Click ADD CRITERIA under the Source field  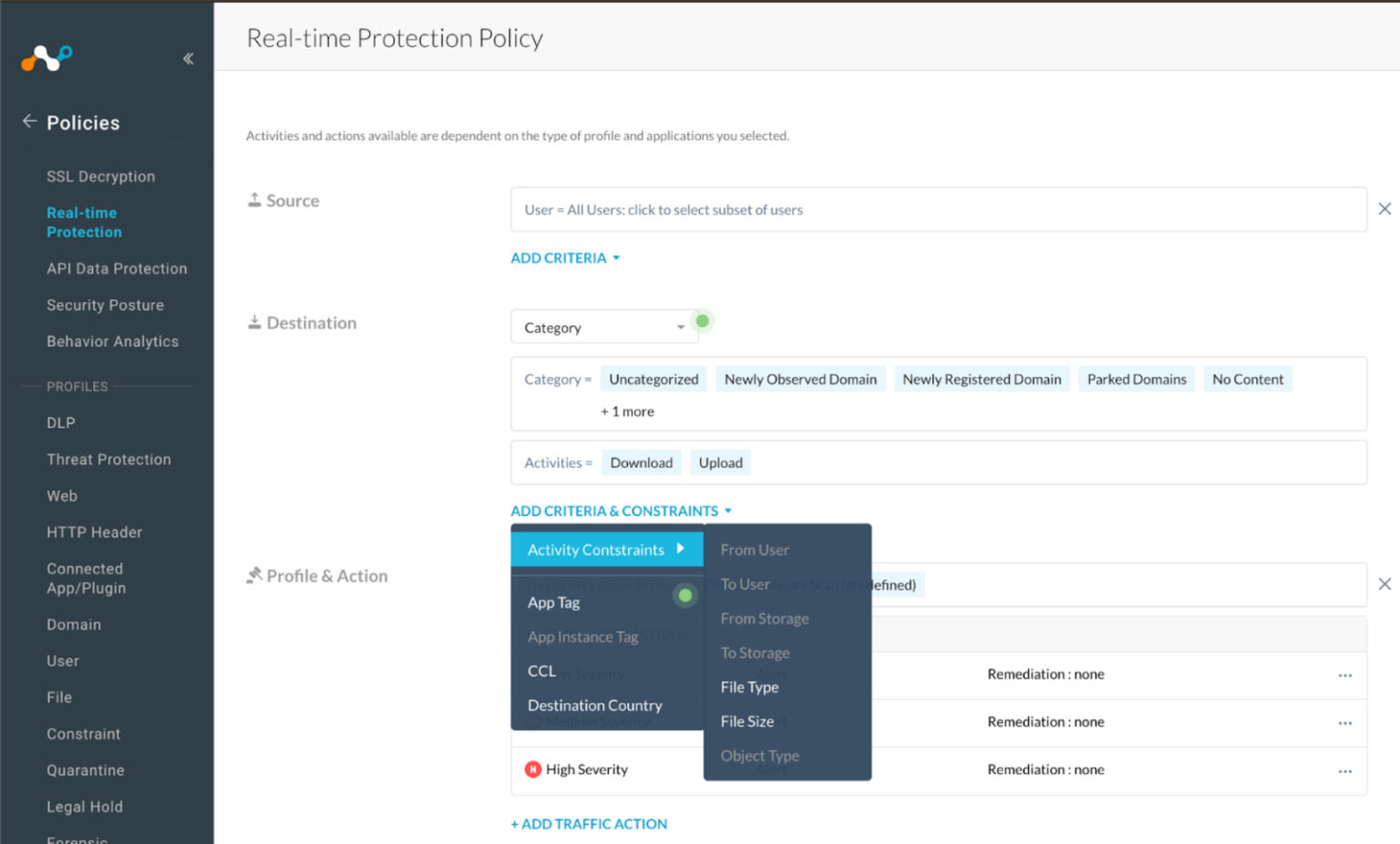(x=558, y=258)
